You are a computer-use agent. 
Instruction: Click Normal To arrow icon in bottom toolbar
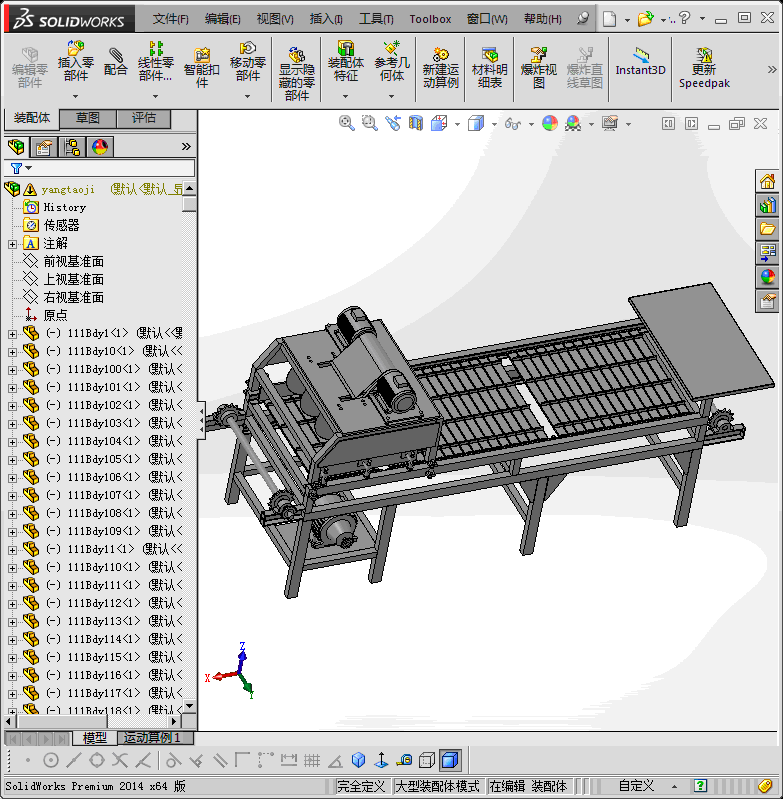tap(382, 760)
